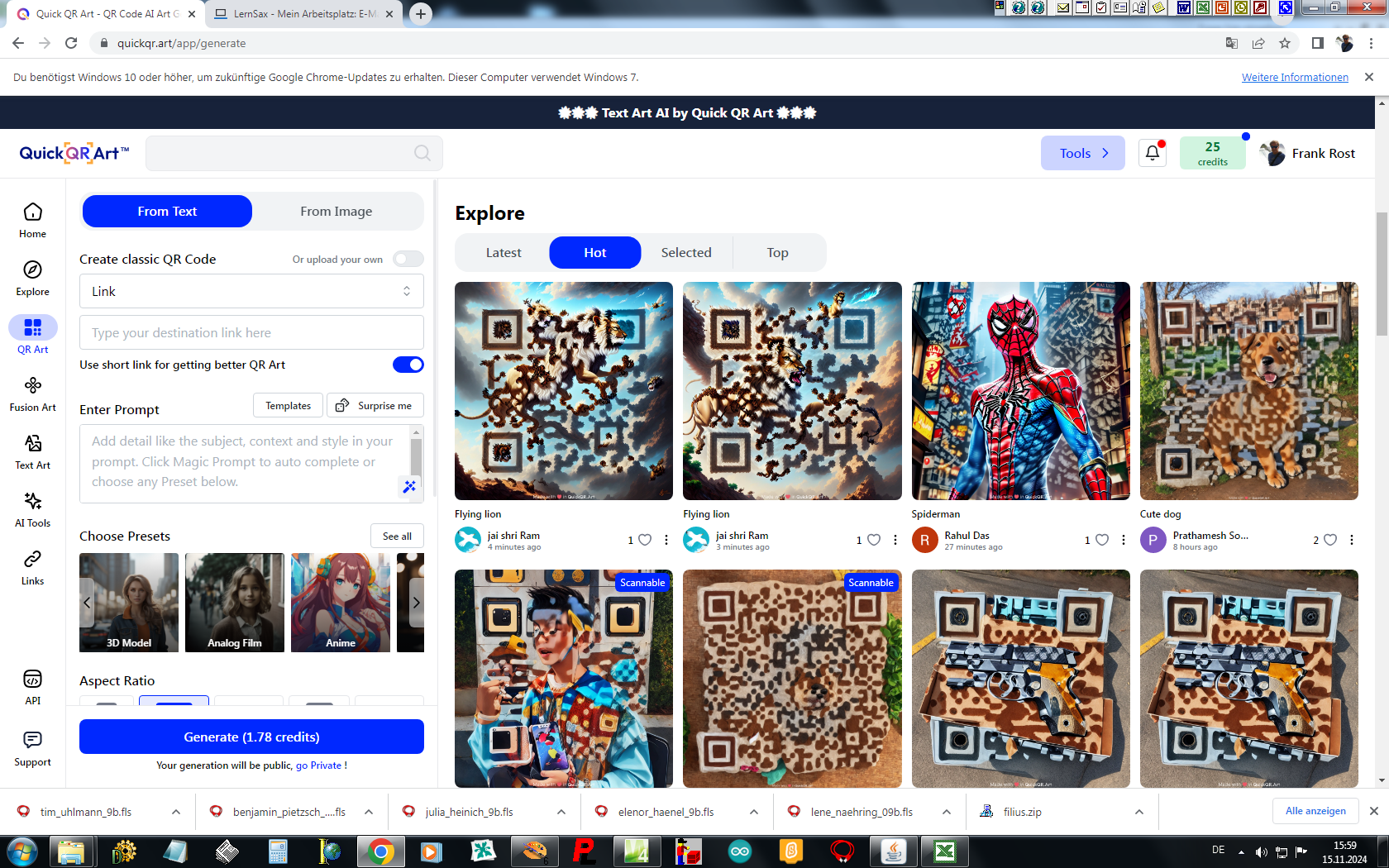Show next presets with right arrow
Screen dimensions: 1389x868
point(416,603)
